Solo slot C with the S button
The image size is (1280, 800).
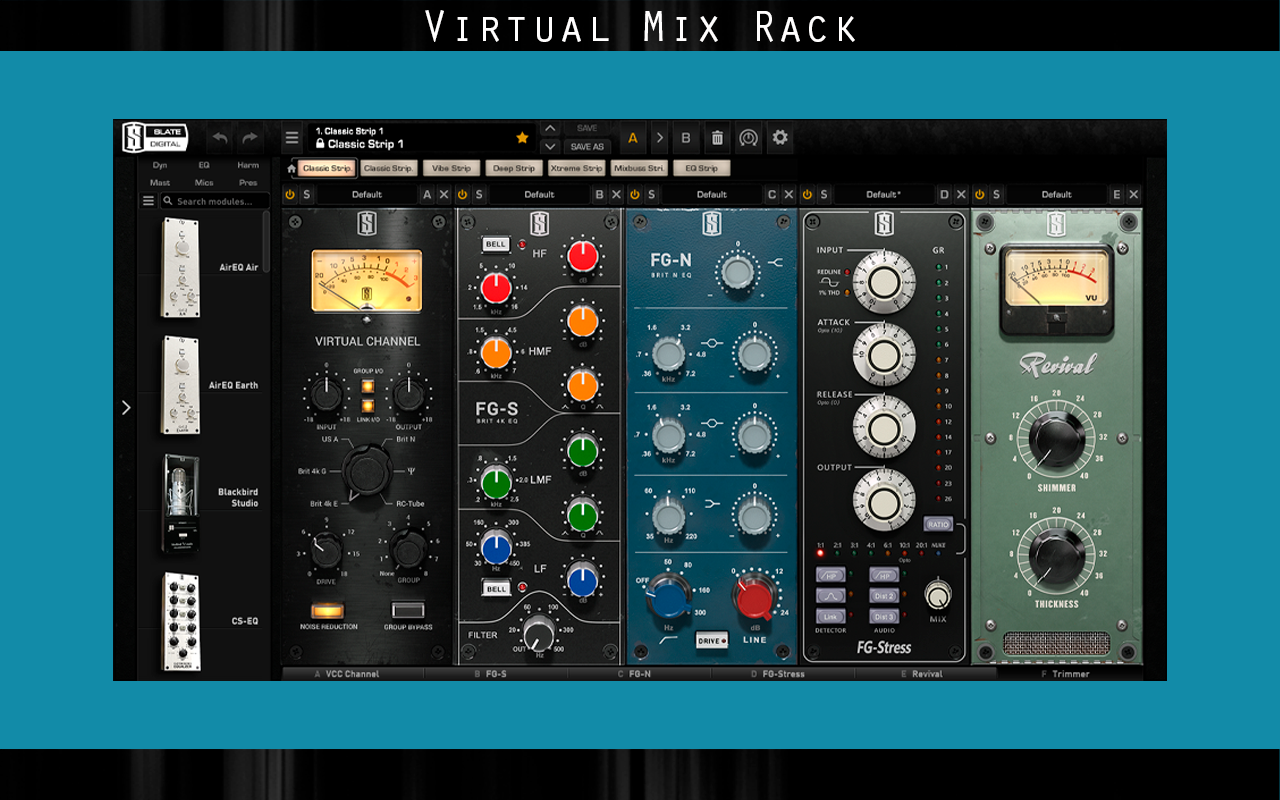click(x=651, y=194)
